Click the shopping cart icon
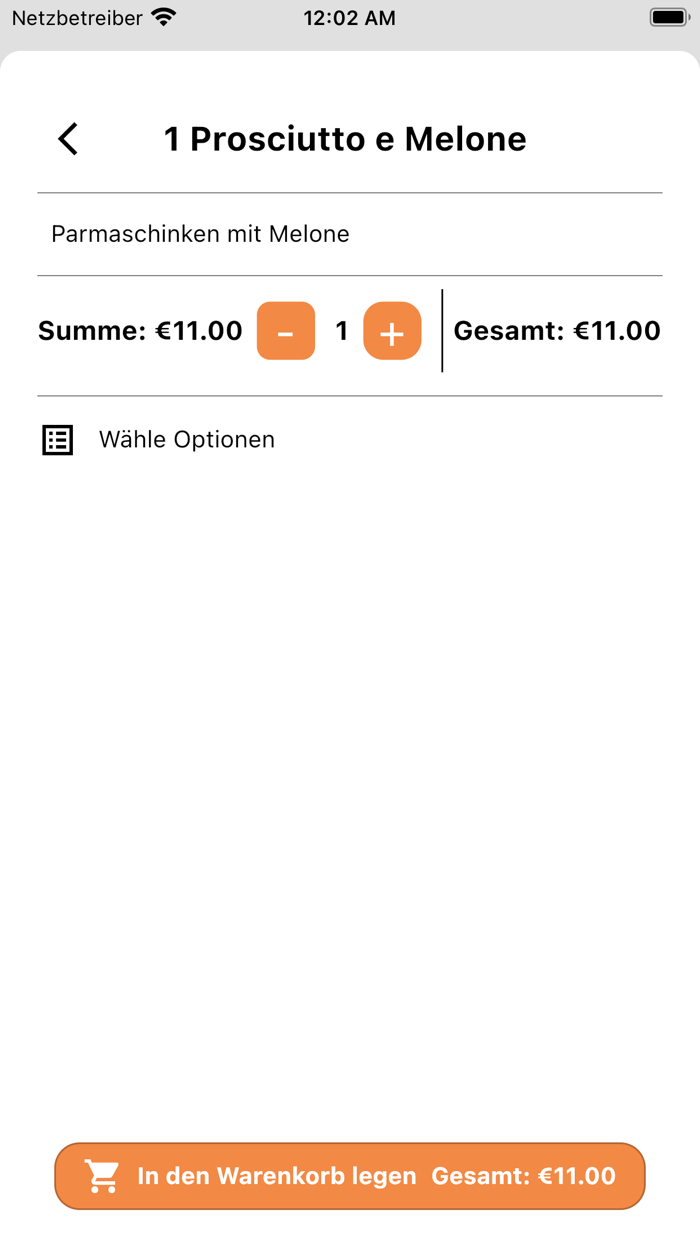This screenshot has width=700, height=1244. pos(102,1176)
